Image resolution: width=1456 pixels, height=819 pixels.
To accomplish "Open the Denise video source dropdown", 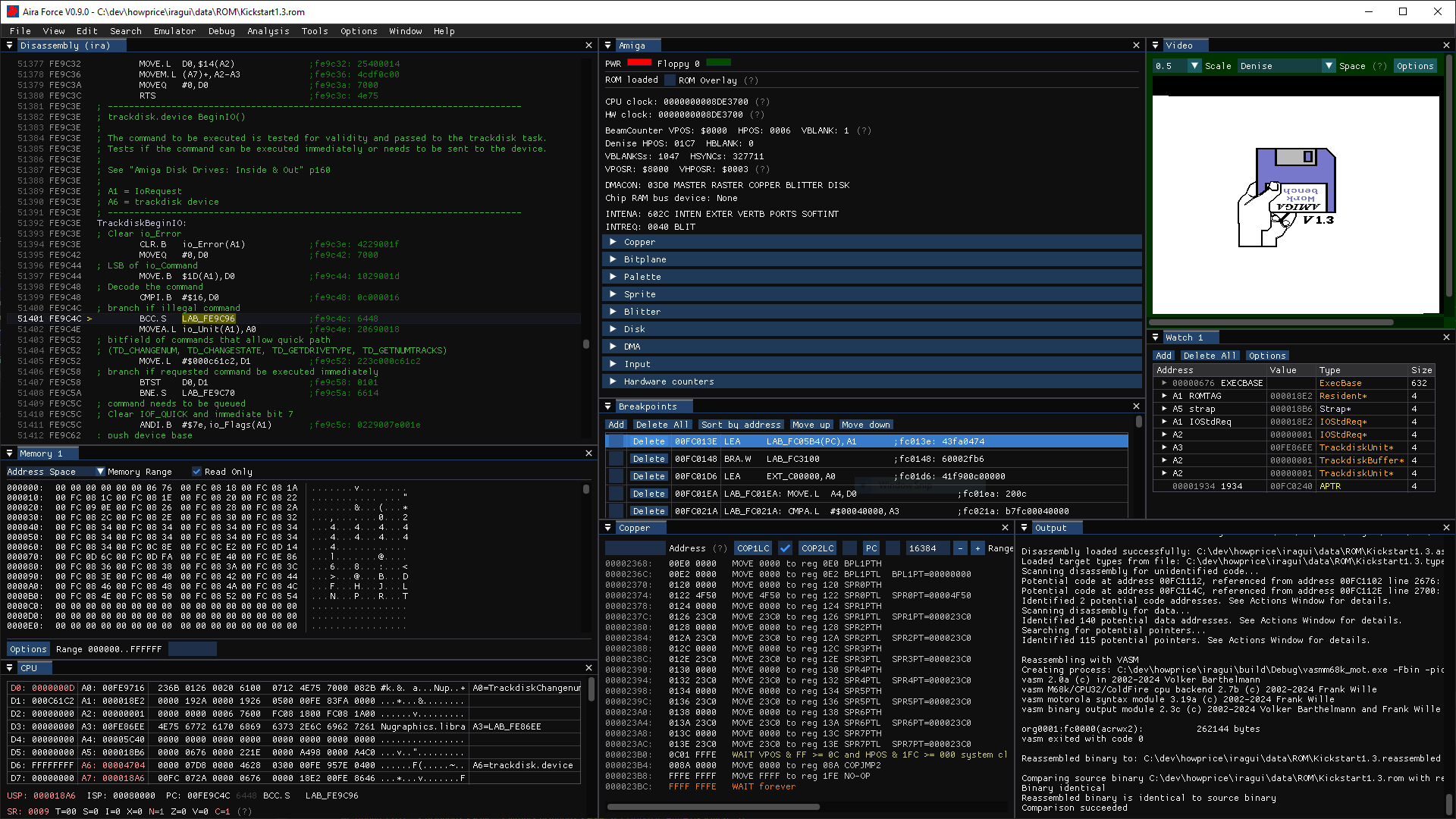I will point(1329,66).
